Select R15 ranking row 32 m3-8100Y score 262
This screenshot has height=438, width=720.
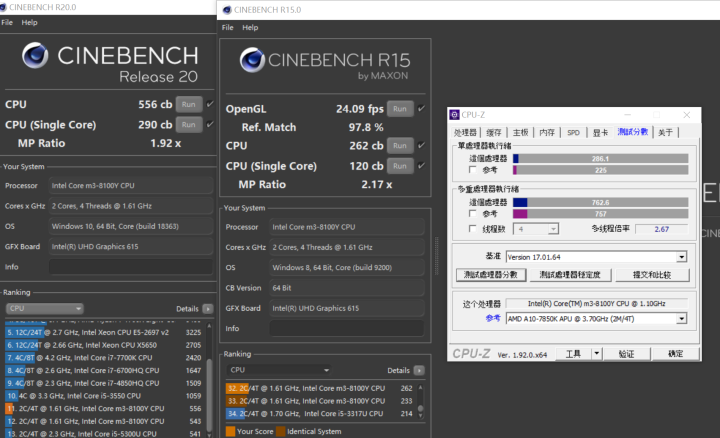(x=320, y=388)
